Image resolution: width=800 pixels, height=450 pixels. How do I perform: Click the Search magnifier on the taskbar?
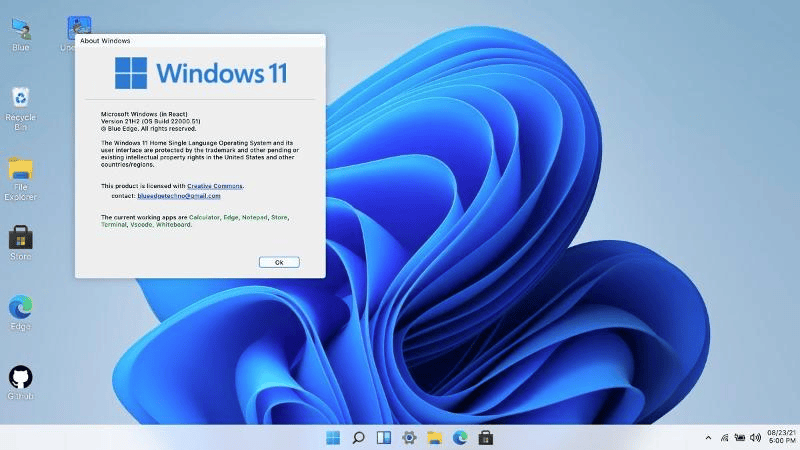(x=358, y=438)
